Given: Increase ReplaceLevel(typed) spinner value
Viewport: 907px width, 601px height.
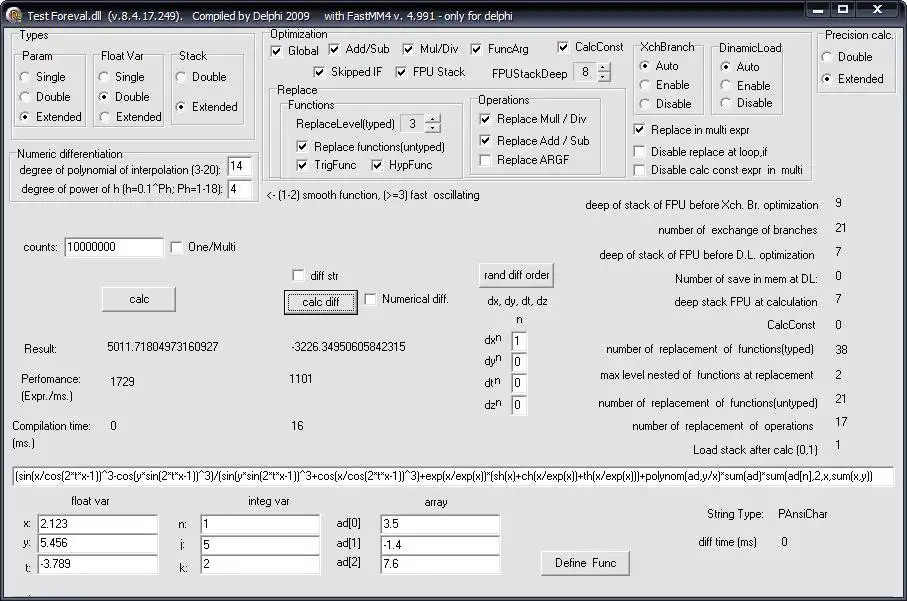Looking at the screenshot, I should click(x=432, y=119).
